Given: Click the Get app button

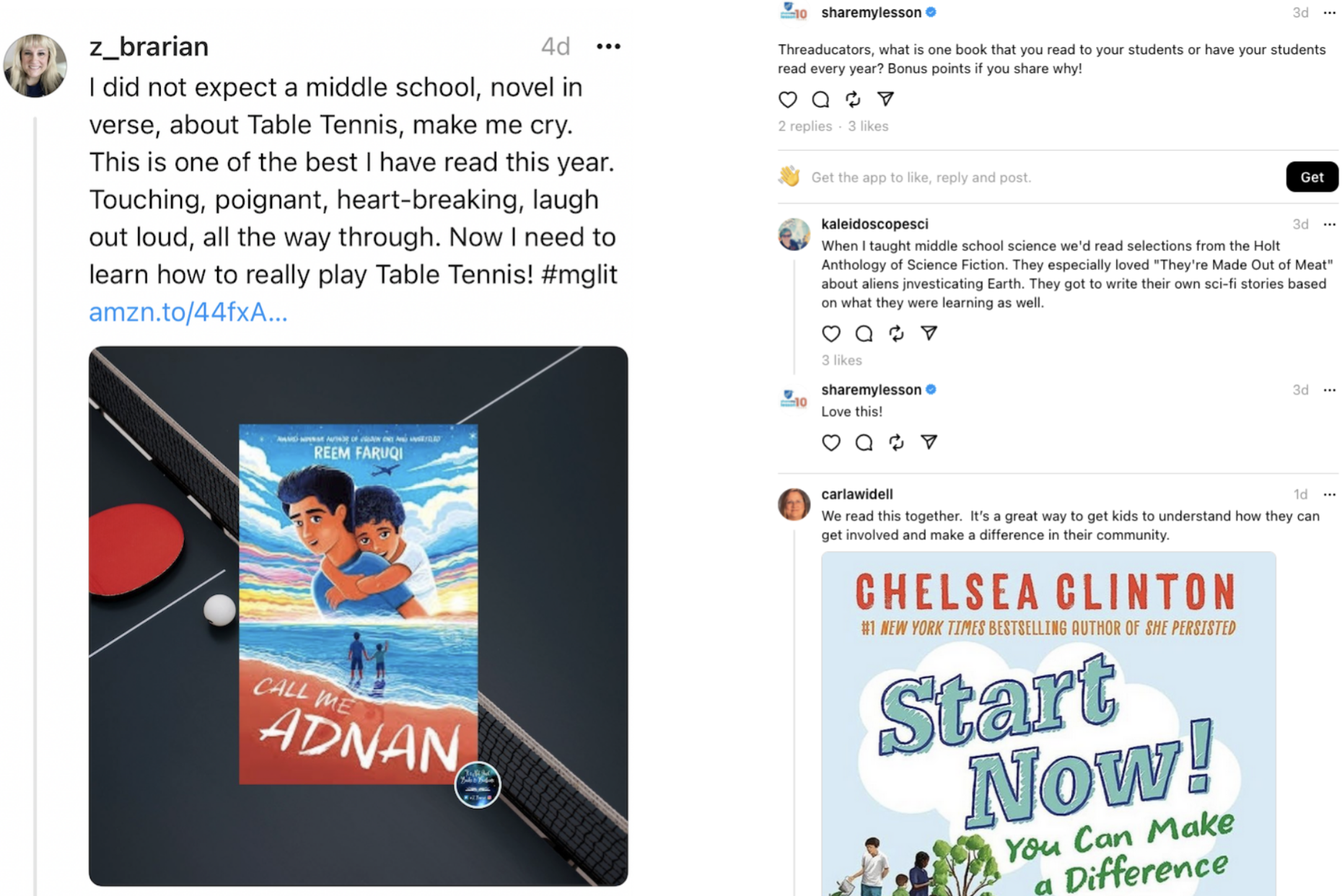Looking at the screenshot, I should click(x=1312, y=177).
